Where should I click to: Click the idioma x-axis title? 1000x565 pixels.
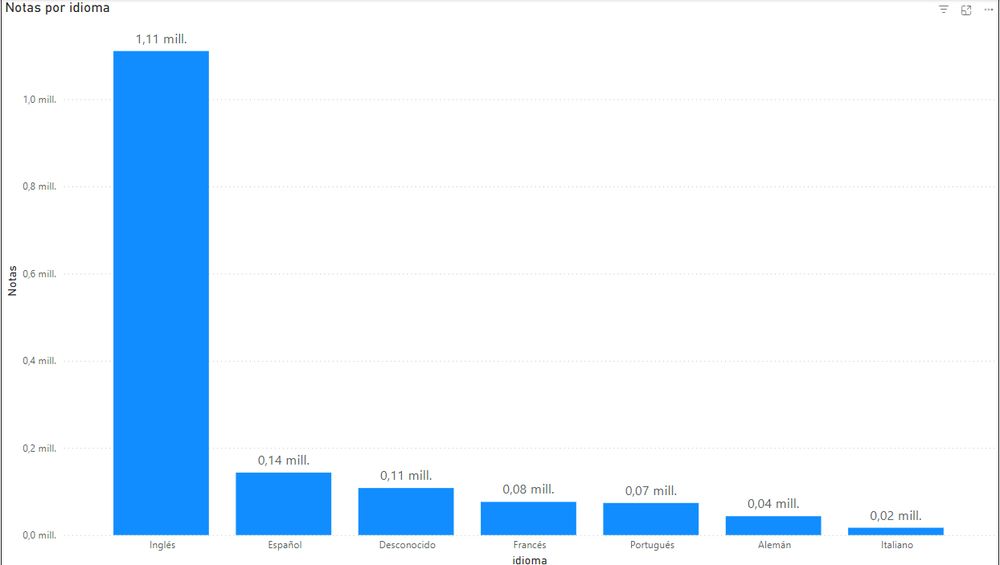pyautogui.click(x=530, y=560)
